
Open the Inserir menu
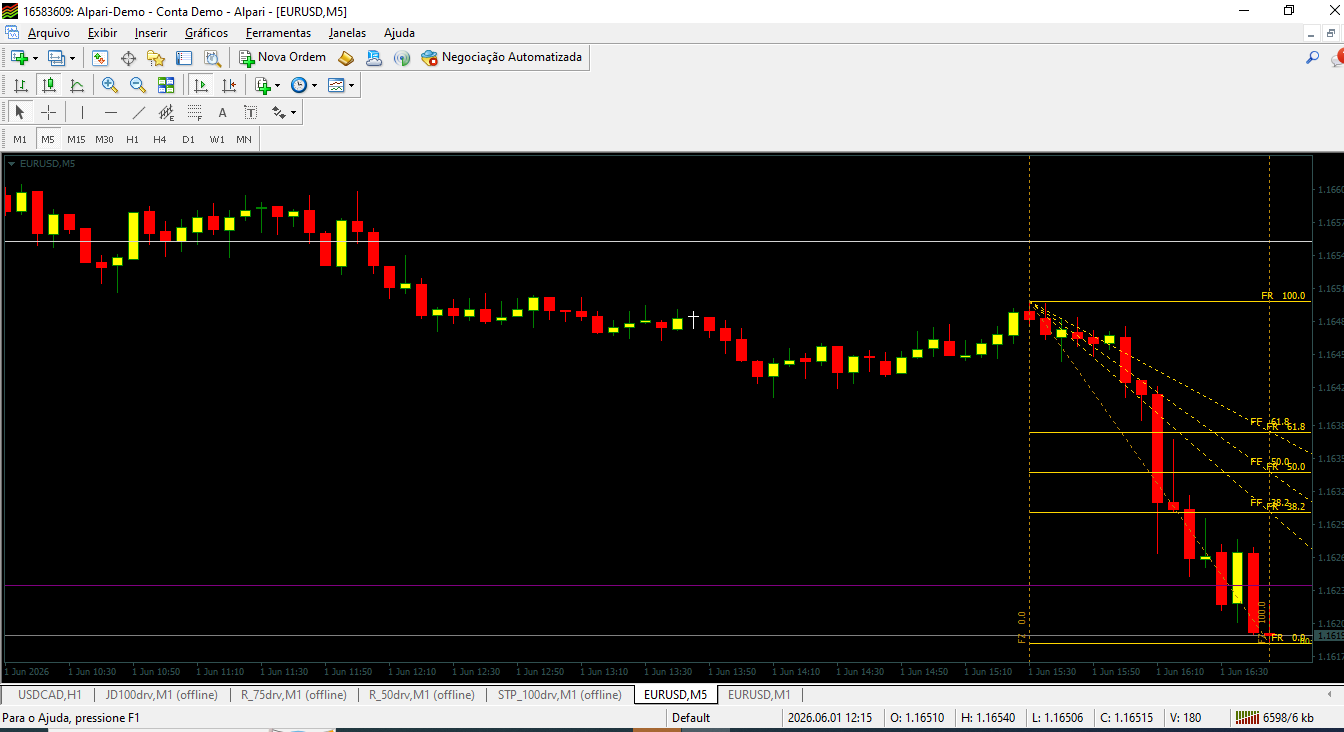[151, 33]
